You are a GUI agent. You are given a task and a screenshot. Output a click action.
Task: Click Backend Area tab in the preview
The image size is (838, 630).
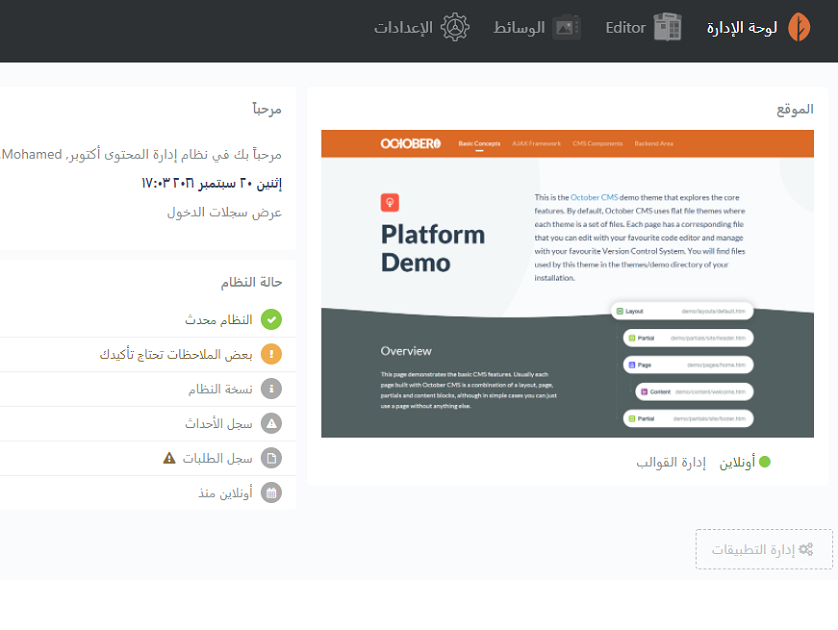coord(654,143)
